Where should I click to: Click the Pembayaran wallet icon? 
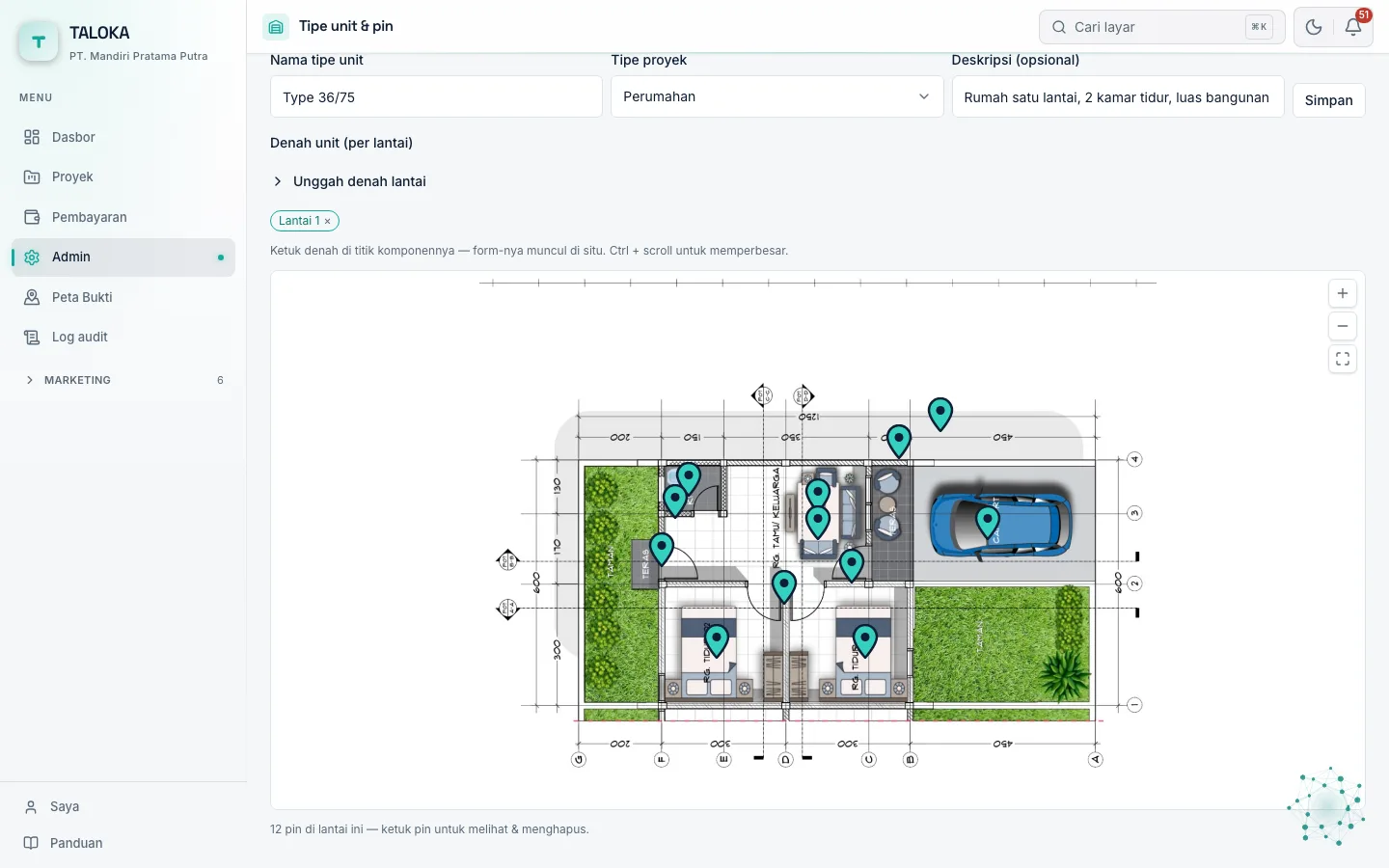click(32, 217)
